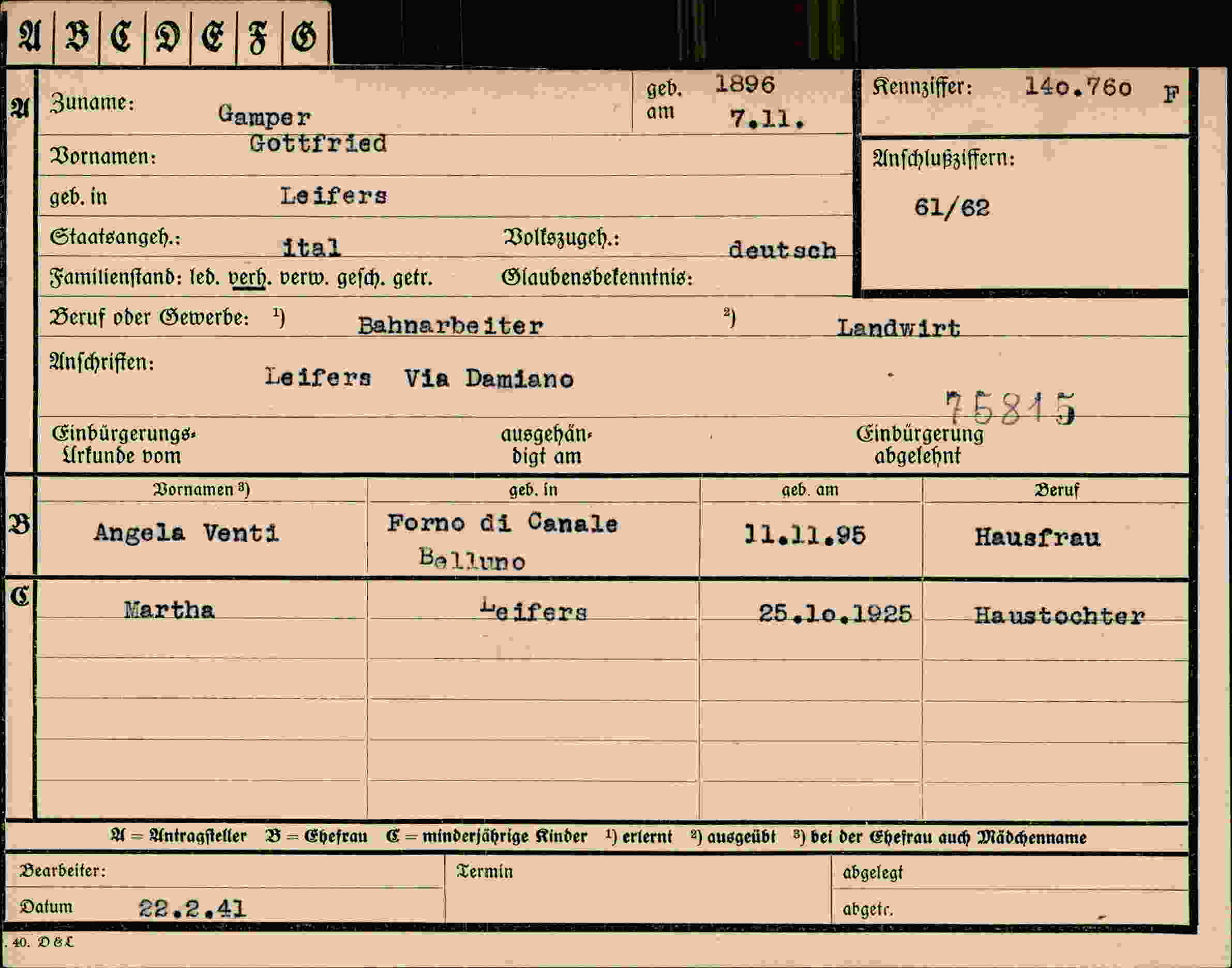The image size is (1232, 968).
Task: Click the 'Kennziffer:' label
Action: point(922,87)
